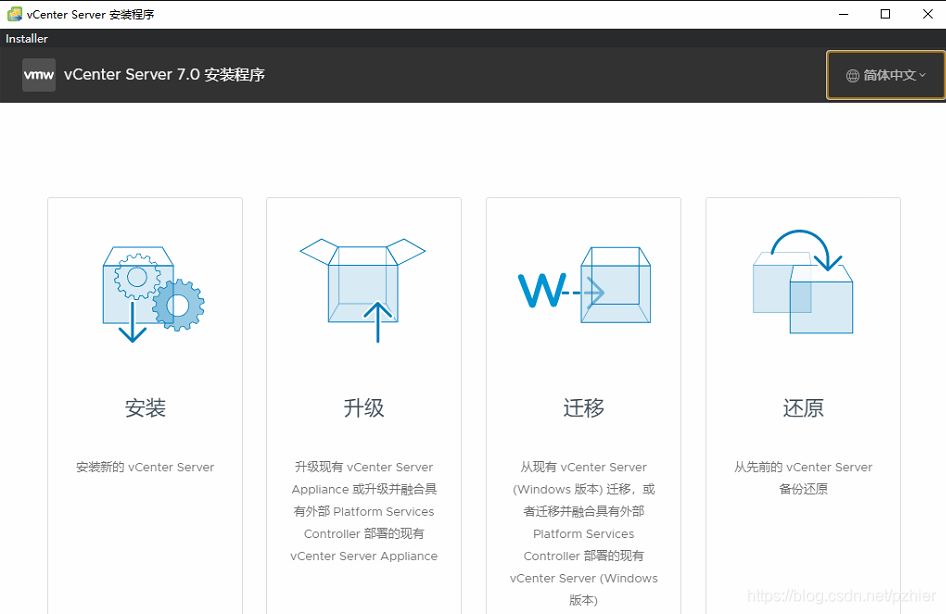This screenshot has height=614, width=946.
Task: Maximize the vCenter Server installer window
Action: 885,14
